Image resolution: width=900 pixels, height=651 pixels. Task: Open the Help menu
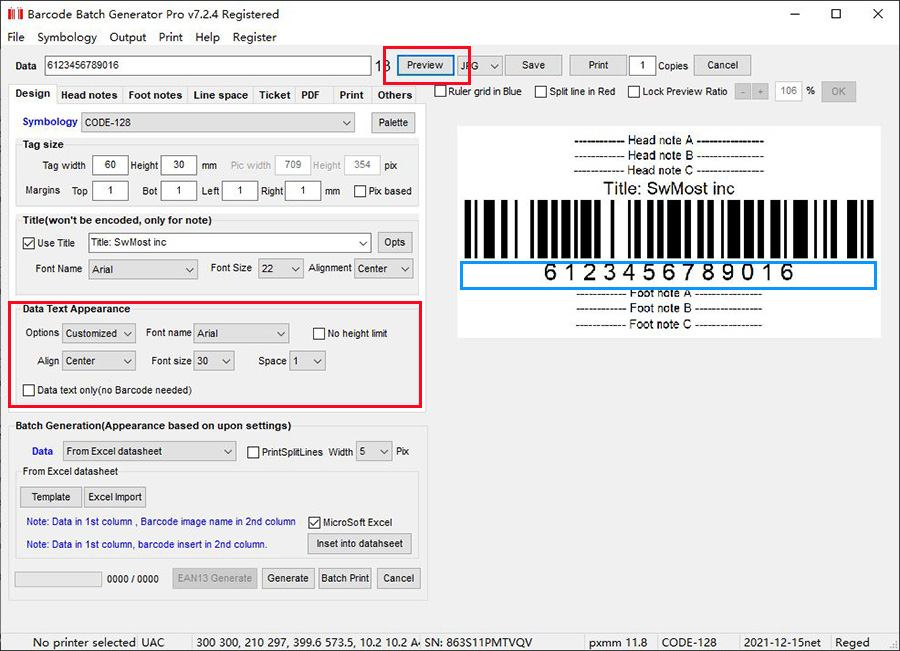pyautogui.click(x=207, y=37)
